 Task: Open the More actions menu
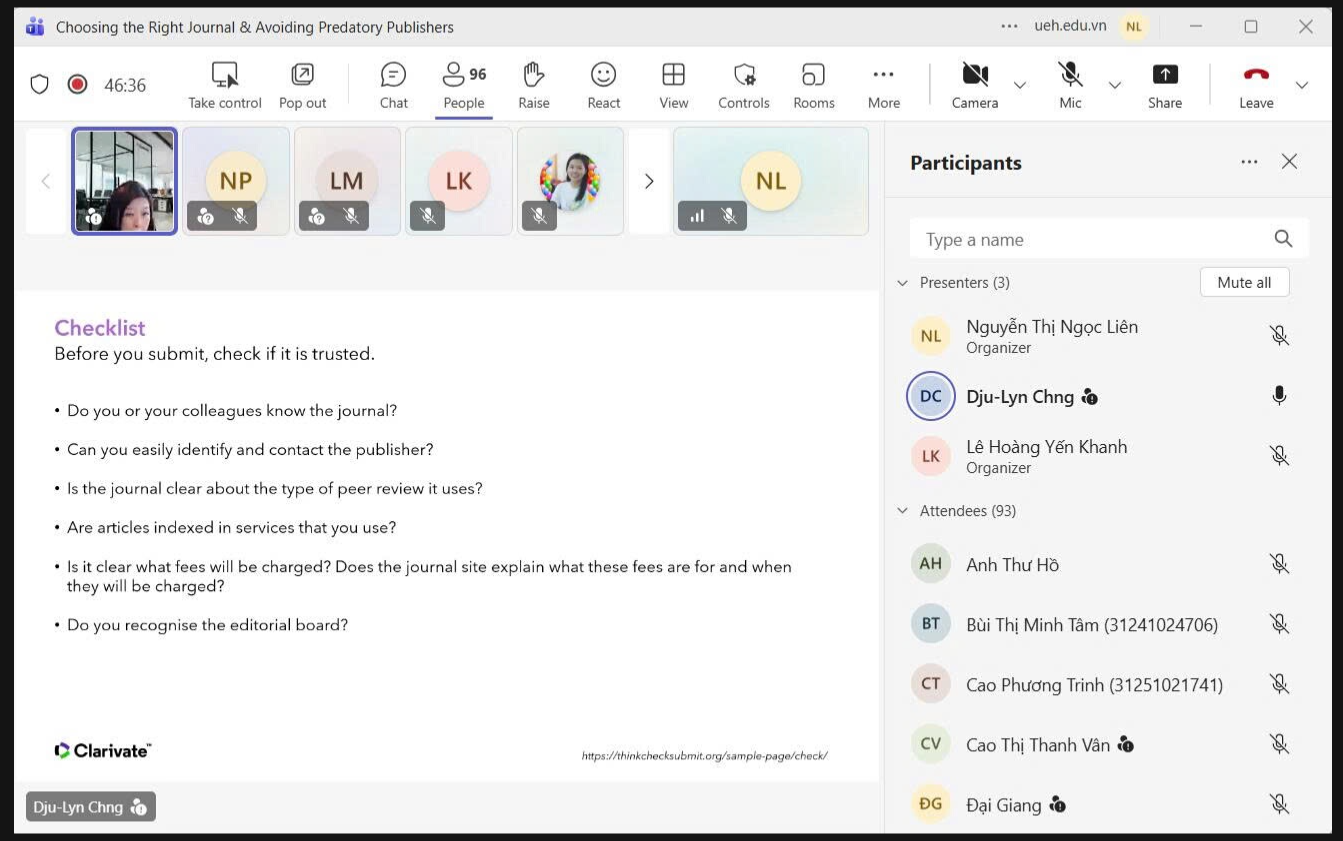click(x=883, y=85)
